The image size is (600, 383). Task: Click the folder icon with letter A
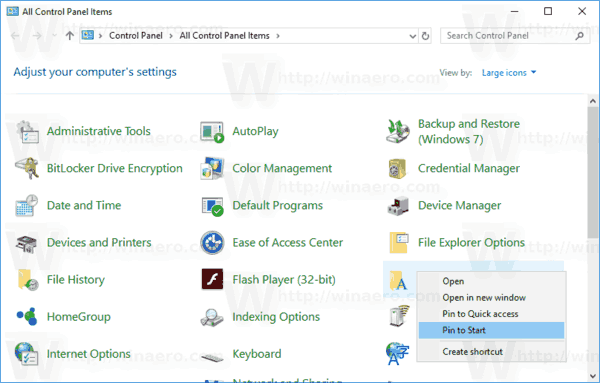coord(398,280)
